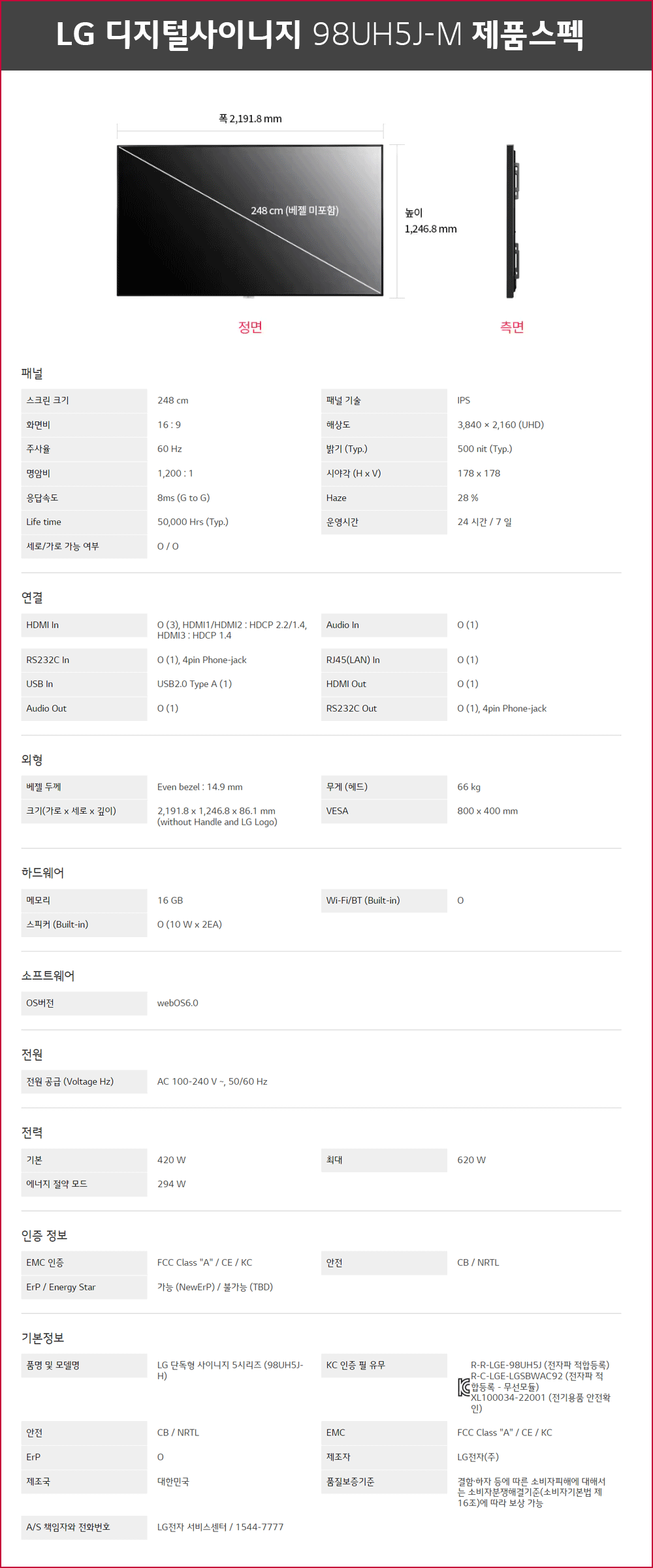Click the 세로/가로 가능 여부 row label
Viewport: 653px width, 1568px height.
click(x=84, y=547)
